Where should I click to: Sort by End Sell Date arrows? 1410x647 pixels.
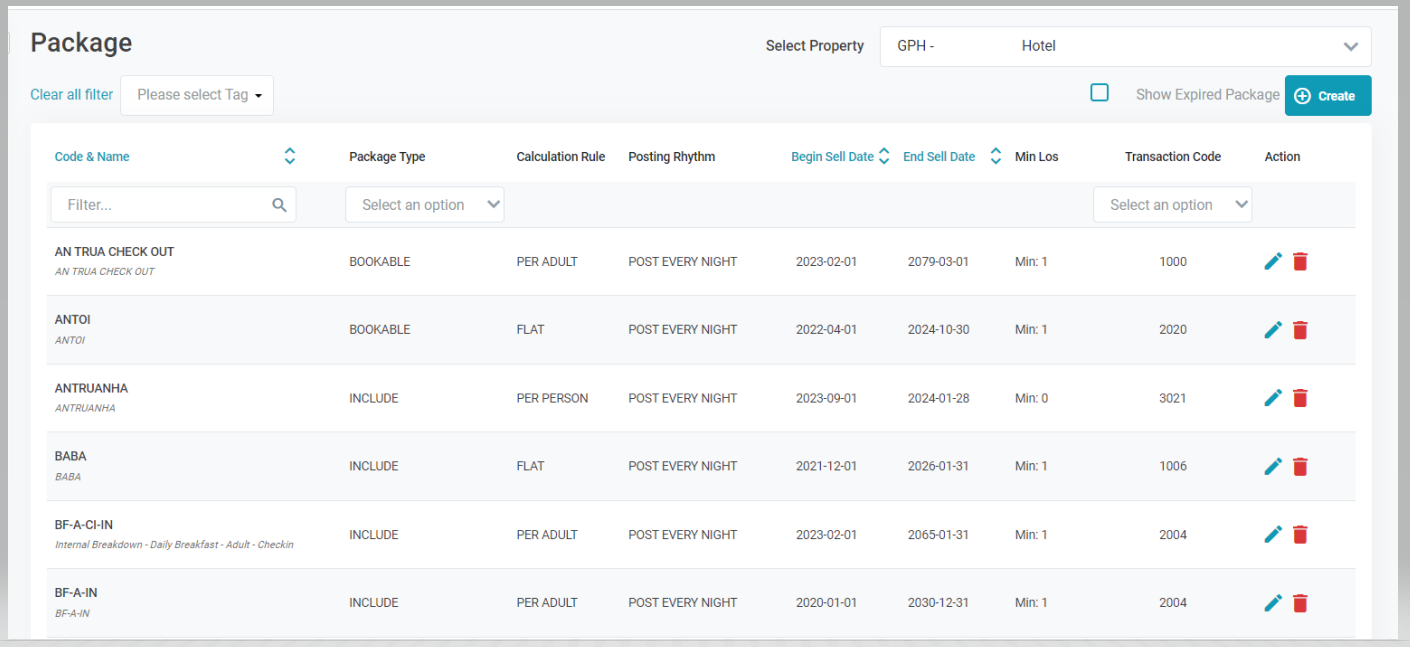point(995,156)
